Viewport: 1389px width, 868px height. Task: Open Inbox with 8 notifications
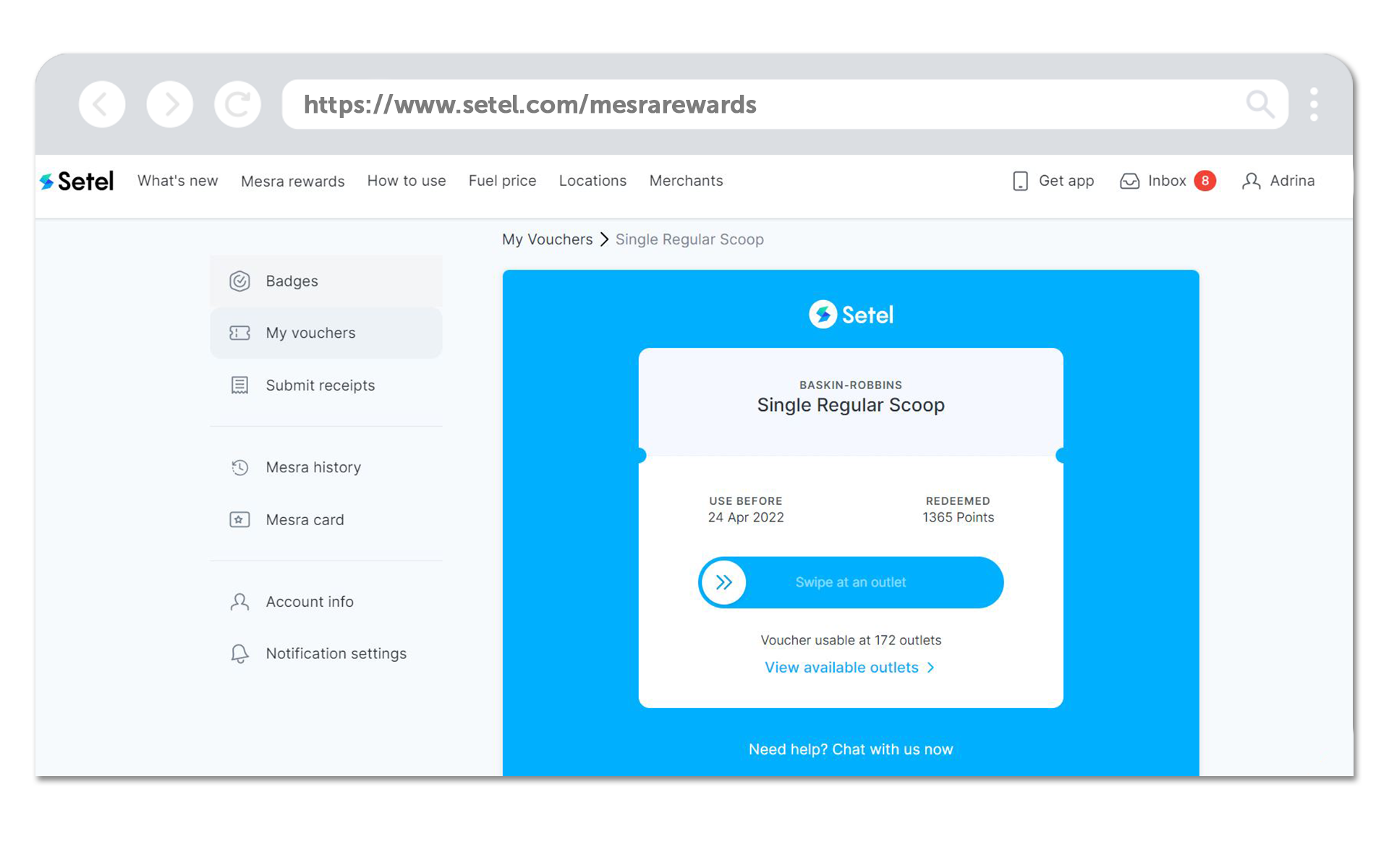coord(1167,181)
